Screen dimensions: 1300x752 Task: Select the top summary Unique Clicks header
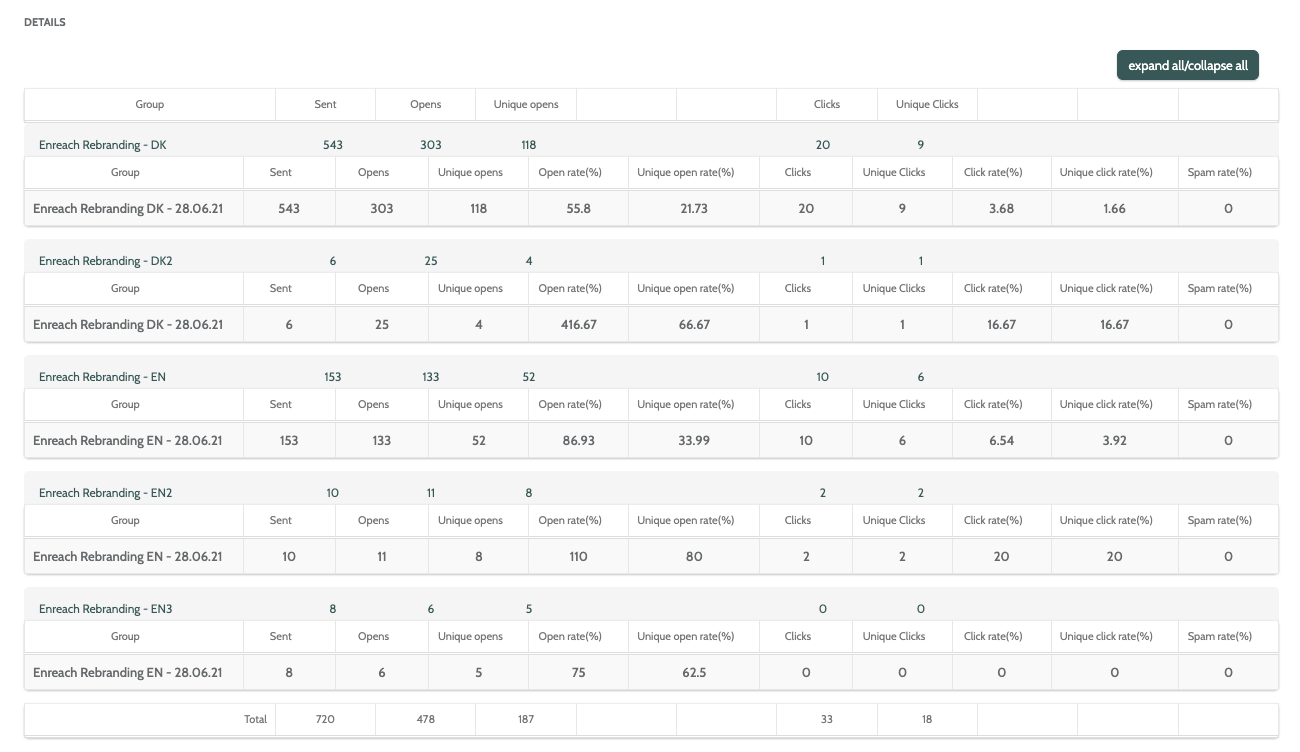click(927, 104)
